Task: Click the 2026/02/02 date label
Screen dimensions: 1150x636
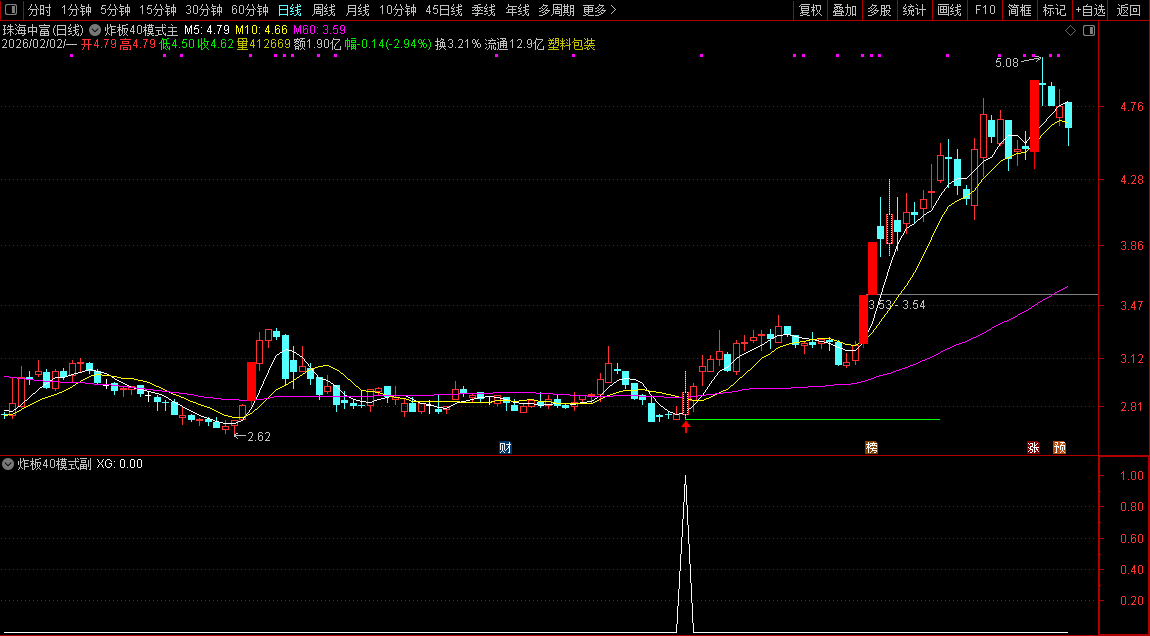Action: [32, 44]
